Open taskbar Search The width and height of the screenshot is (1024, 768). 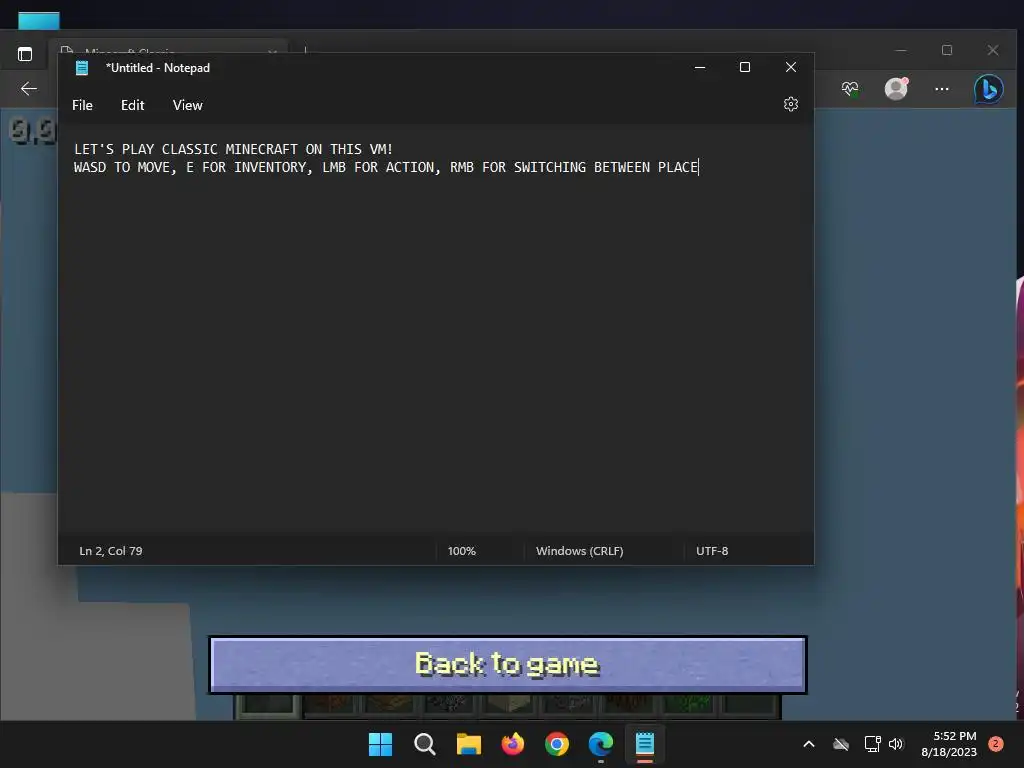[x=424, y=744]
